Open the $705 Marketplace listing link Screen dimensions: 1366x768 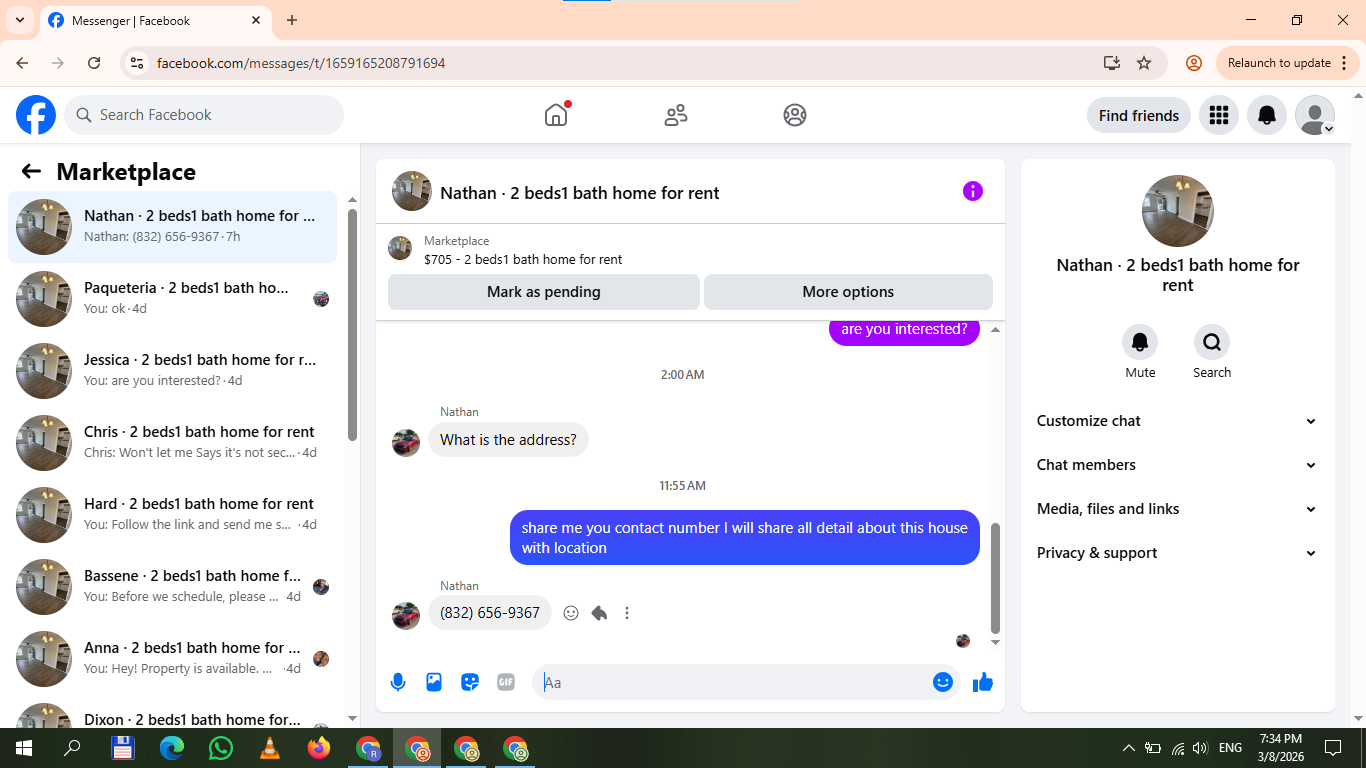pyautogui.click(x=523, y=259)
